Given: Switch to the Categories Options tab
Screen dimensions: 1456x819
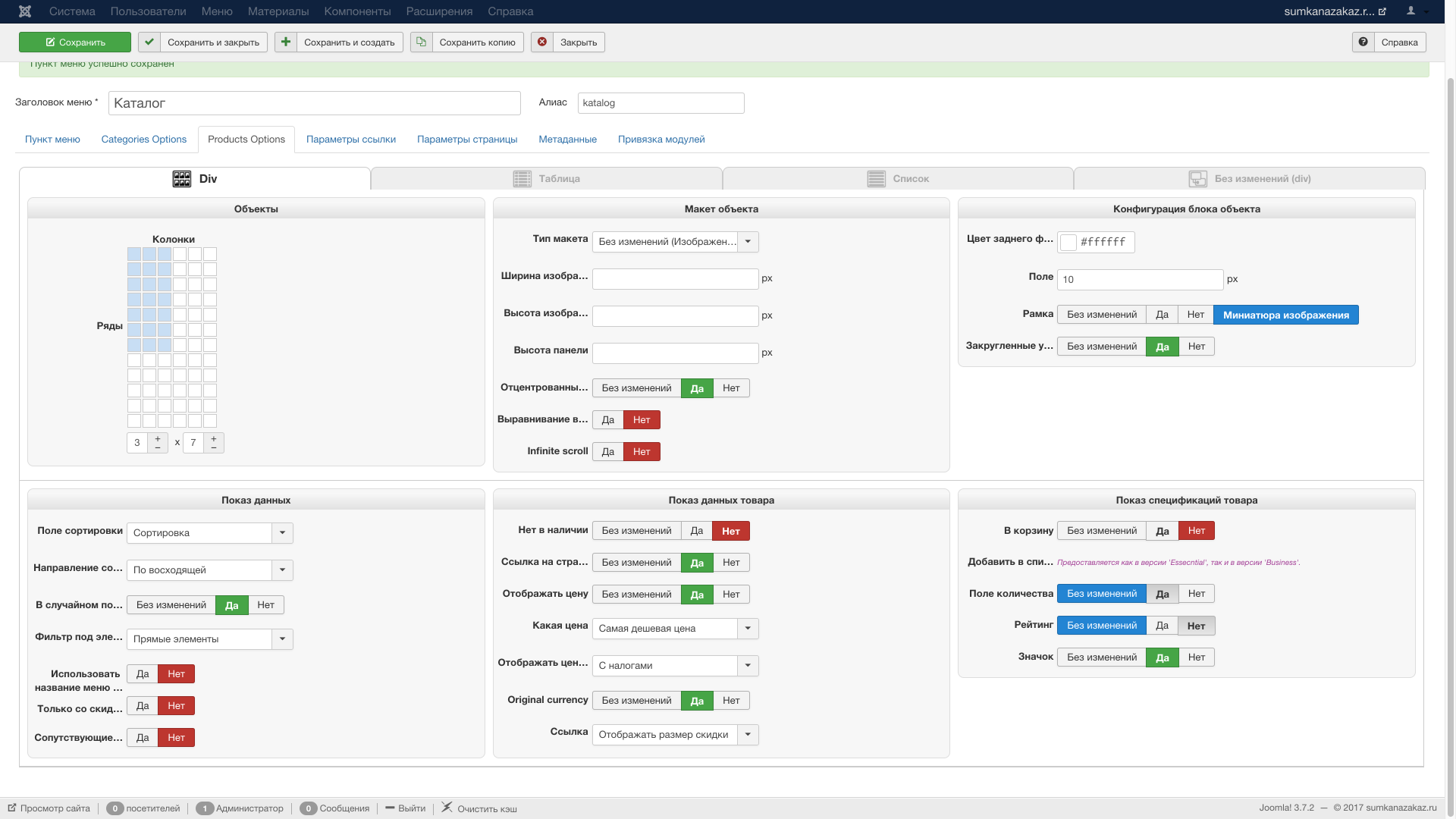Looking at the screenshot, I should coord(143,140).
